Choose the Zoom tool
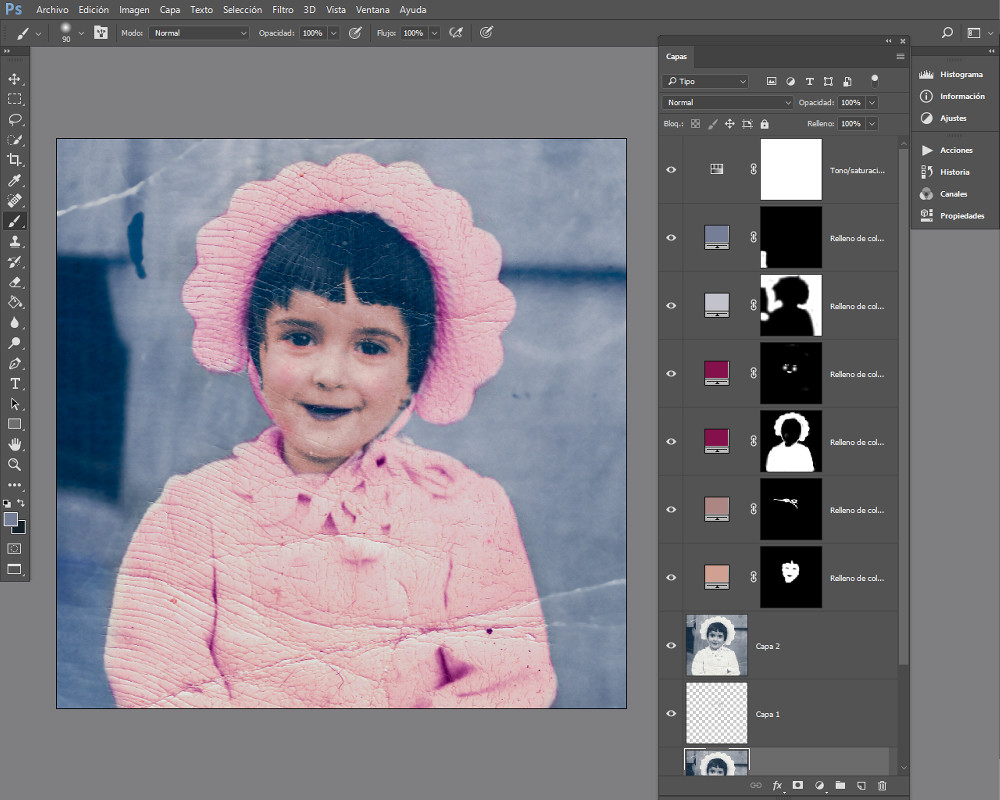 click(x=15, y=465)
